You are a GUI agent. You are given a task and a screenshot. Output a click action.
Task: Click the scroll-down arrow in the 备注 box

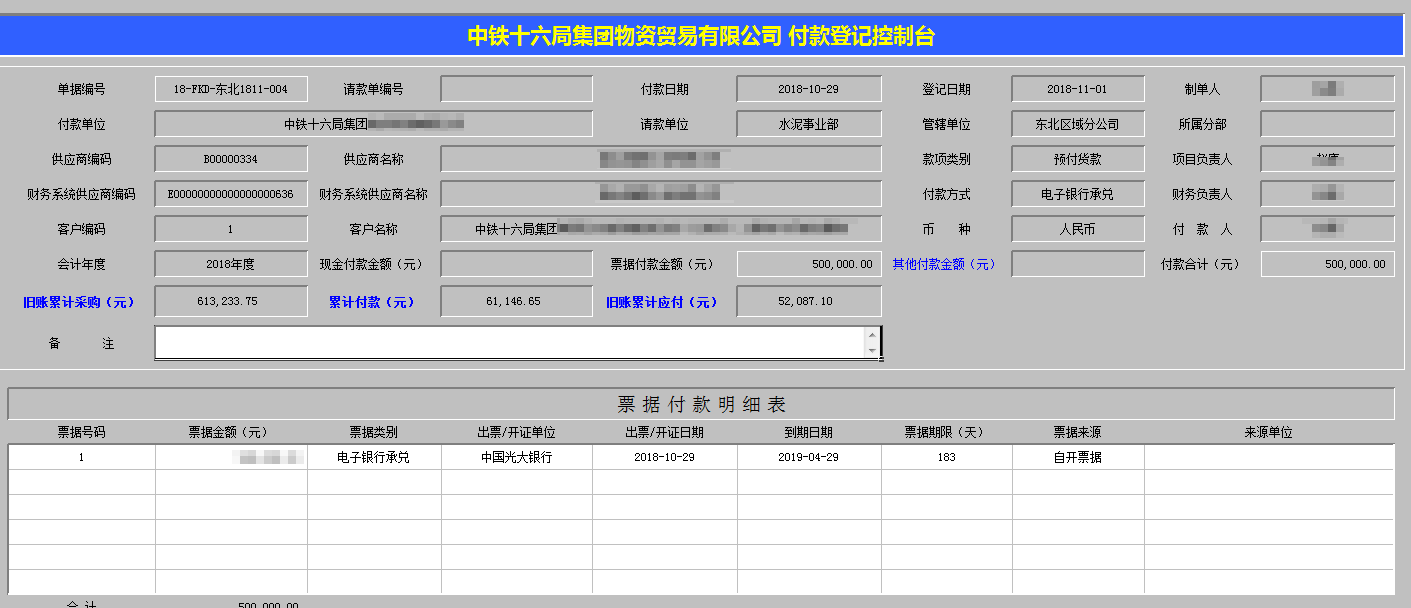(x=872, y=350)
